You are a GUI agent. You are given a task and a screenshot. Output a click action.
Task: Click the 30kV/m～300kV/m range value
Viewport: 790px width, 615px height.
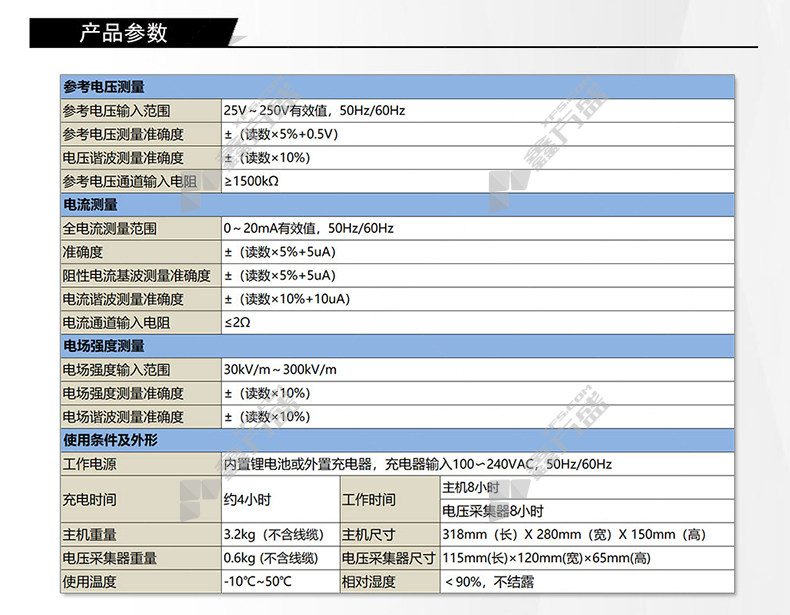point(280,370)
